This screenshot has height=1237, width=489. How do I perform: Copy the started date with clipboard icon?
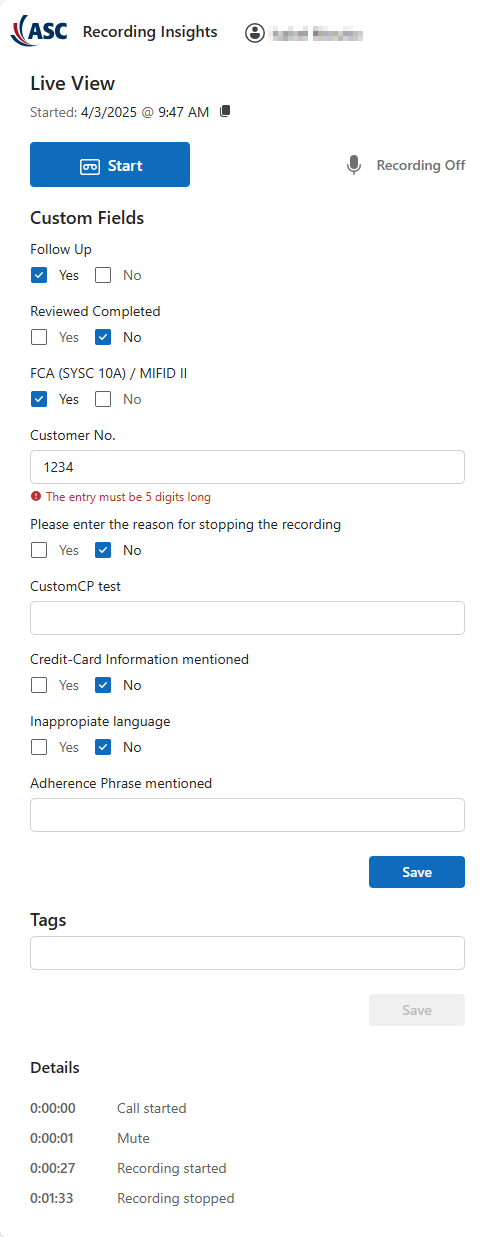pyautogui.click(x=225, y=112)
